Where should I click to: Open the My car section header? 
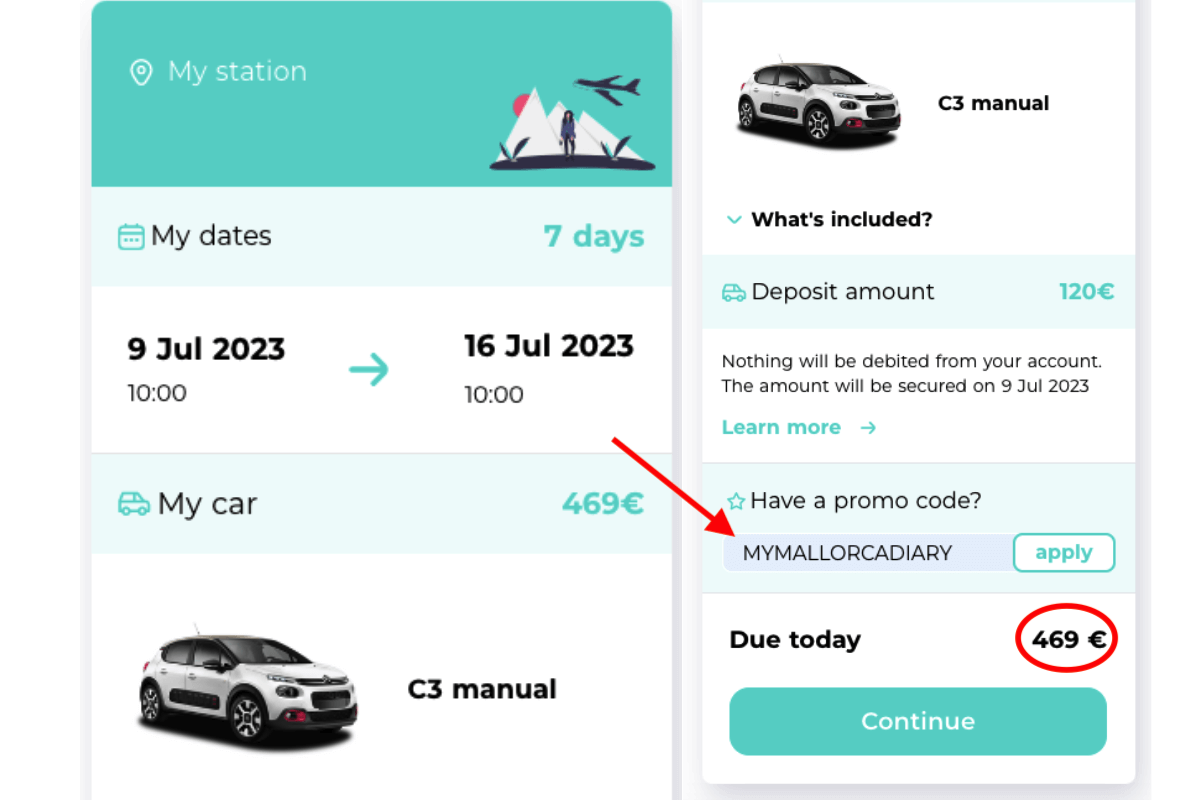[x=381, y=503]
